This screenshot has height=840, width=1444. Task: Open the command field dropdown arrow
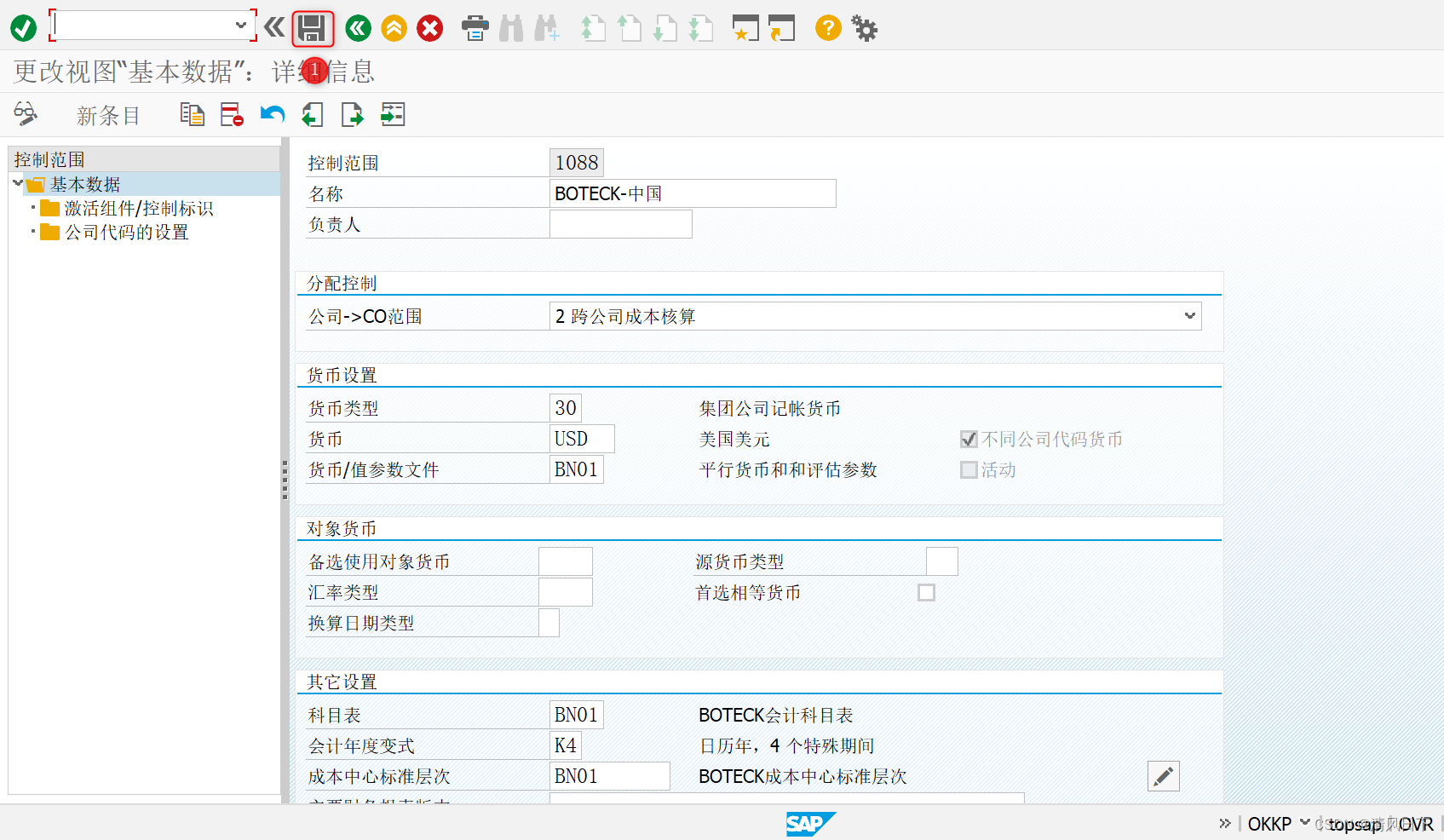pos(241,25)
